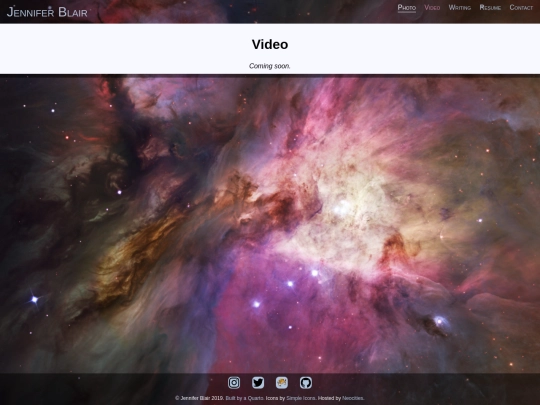
Task: Follow the 'Built by a Quarto' link
Action: [244, 398]
